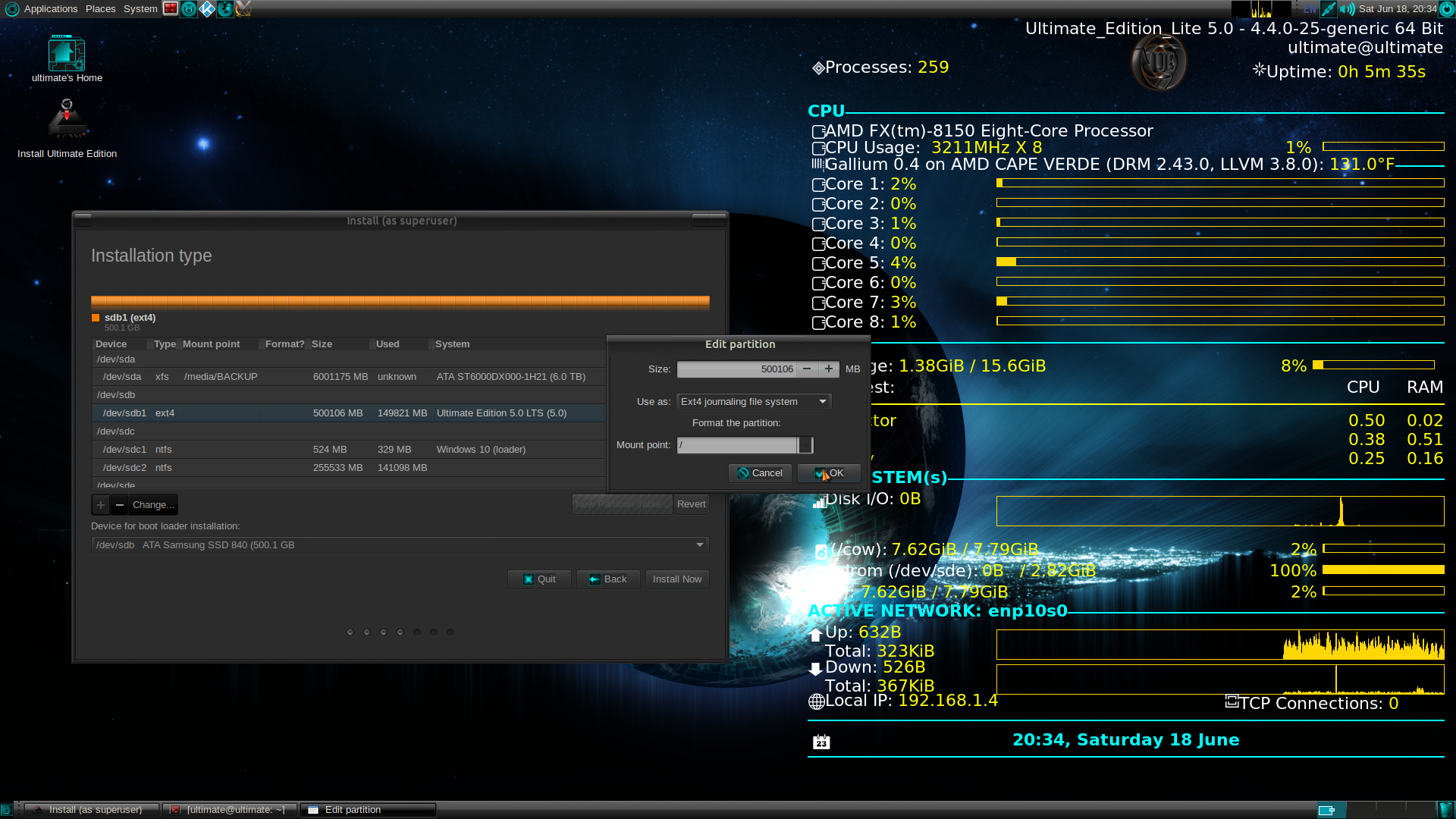Click the Size field showing 500106
Image resolution: width=1456 pixels, height=819 pixels.
[x=736, y=369]
